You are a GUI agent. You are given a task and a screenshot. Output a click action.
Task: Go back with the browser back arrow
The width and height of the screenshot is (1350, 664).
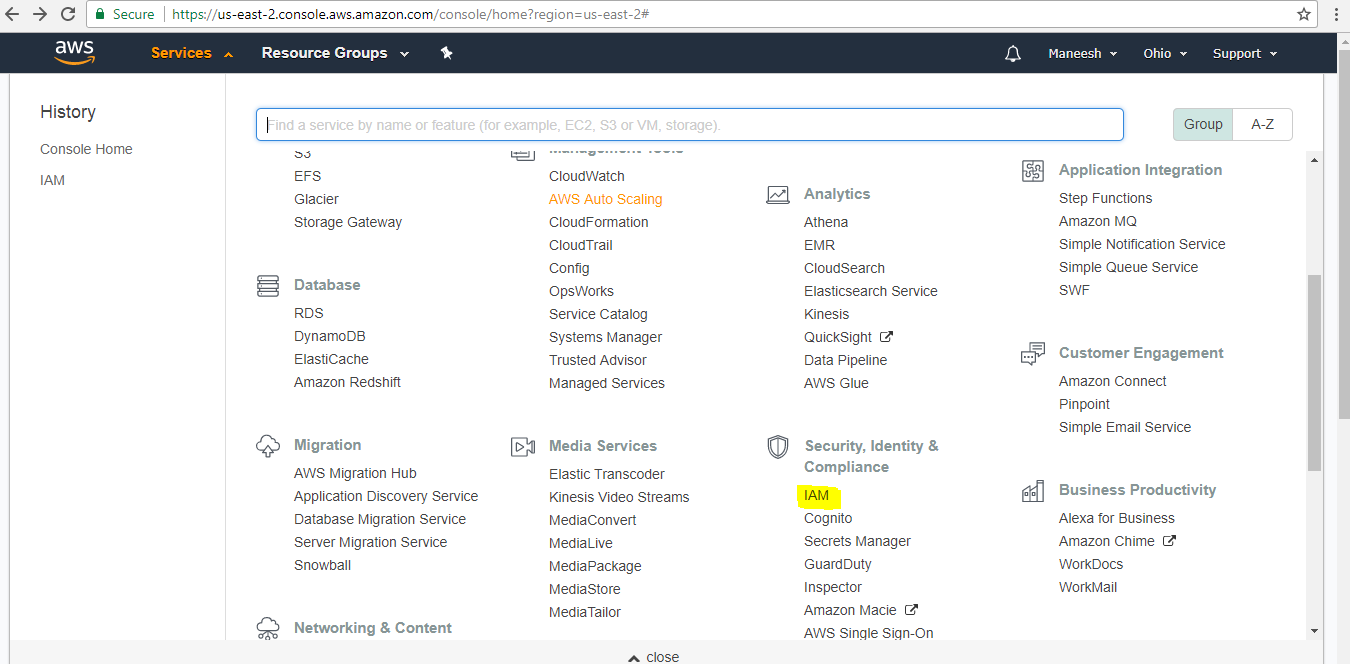click(x=13, y=14)
